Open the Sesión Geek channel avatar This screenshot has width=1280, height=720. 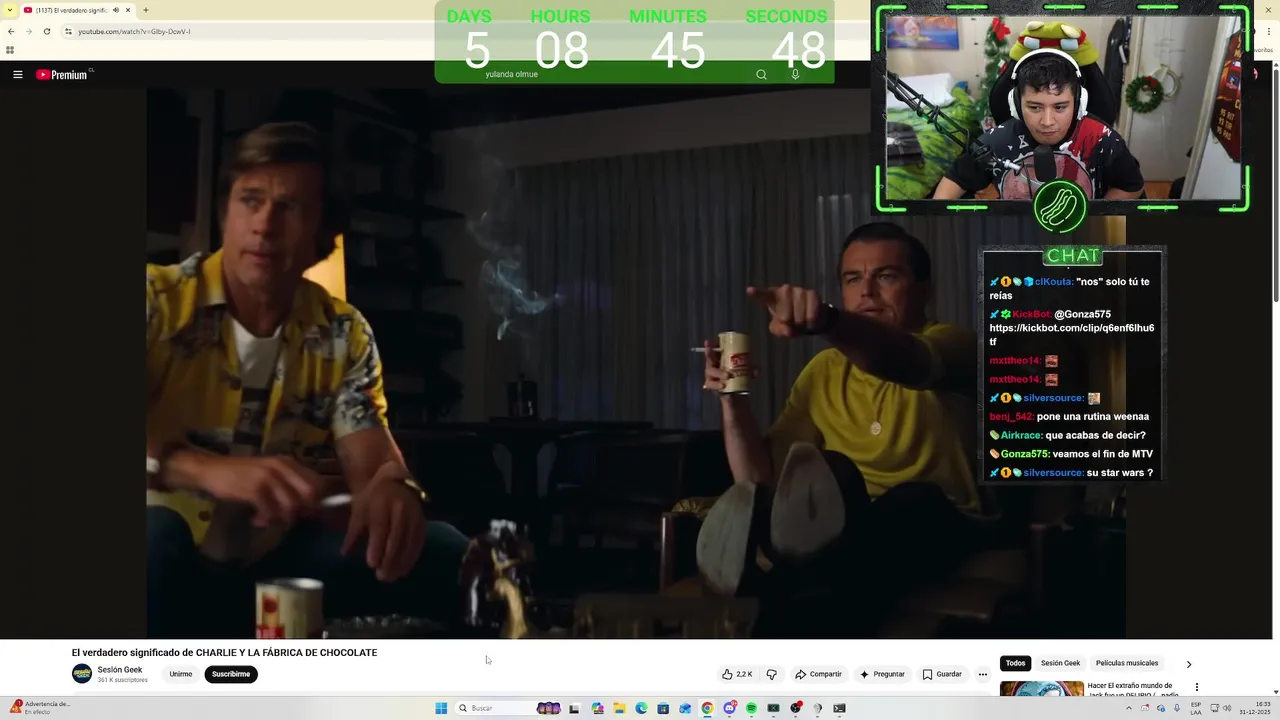pyautogui.click(x=82, y=674)
